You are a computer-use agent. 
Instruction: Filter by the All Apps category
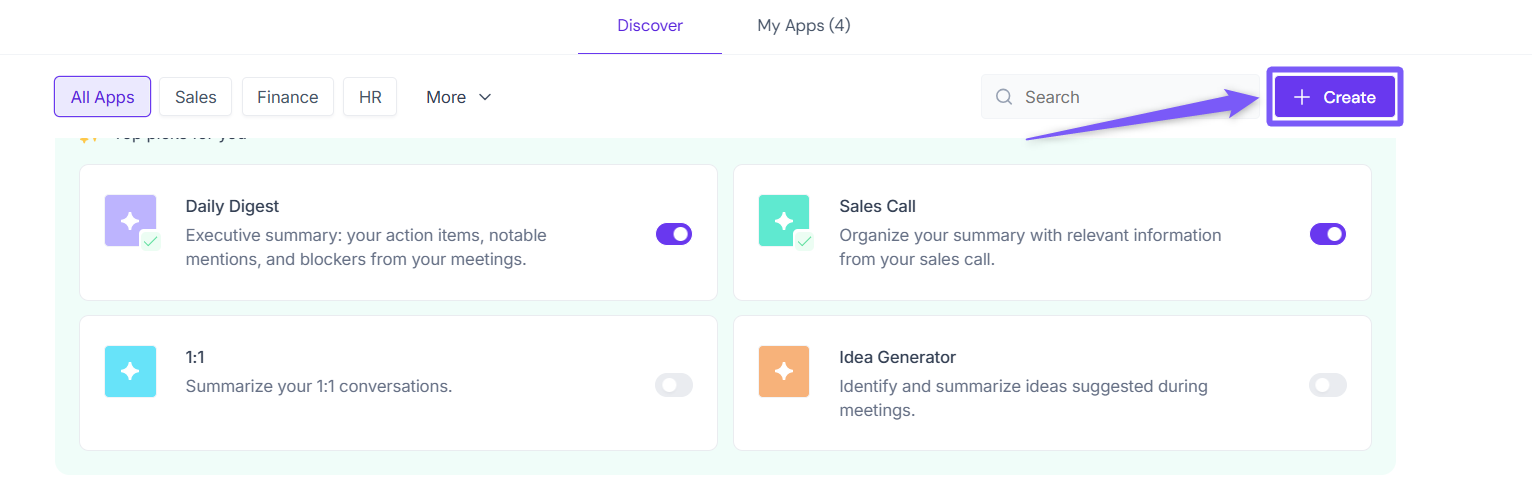point(102,97)
